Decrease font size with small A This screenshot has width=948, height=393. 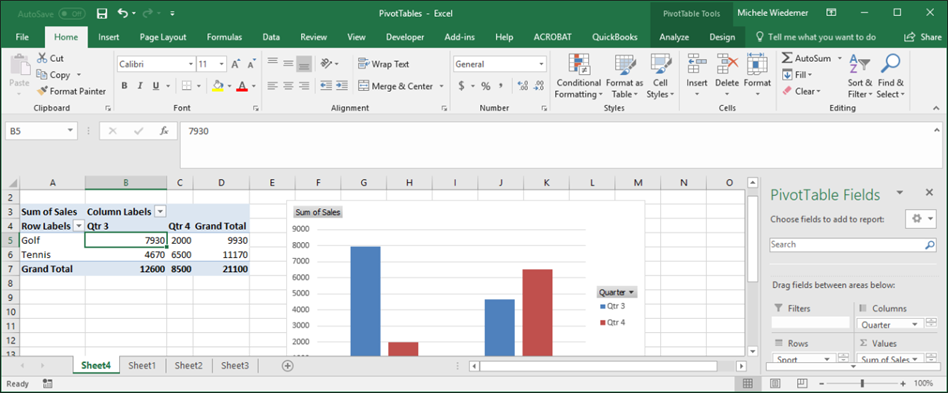pos(250,64)
